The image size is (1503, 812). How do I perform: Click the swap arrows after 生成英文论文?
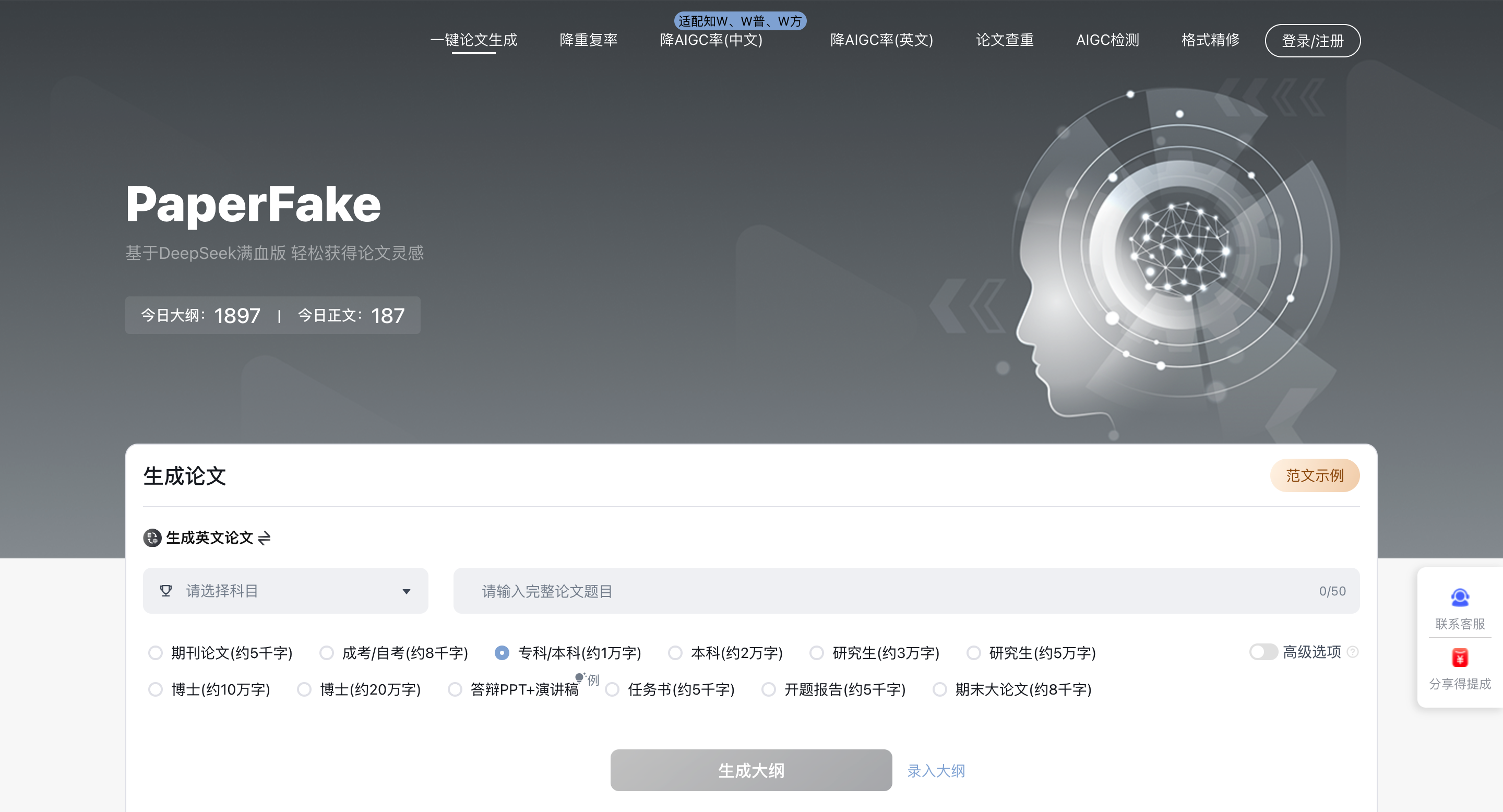[x=264, y=538]
